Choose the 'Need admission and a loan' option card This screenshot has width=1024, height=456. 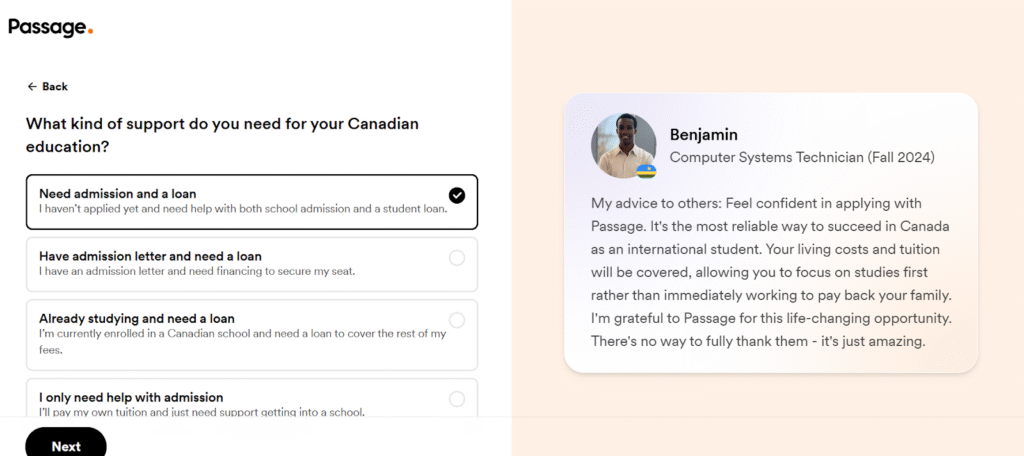click(x=252, y=202)
